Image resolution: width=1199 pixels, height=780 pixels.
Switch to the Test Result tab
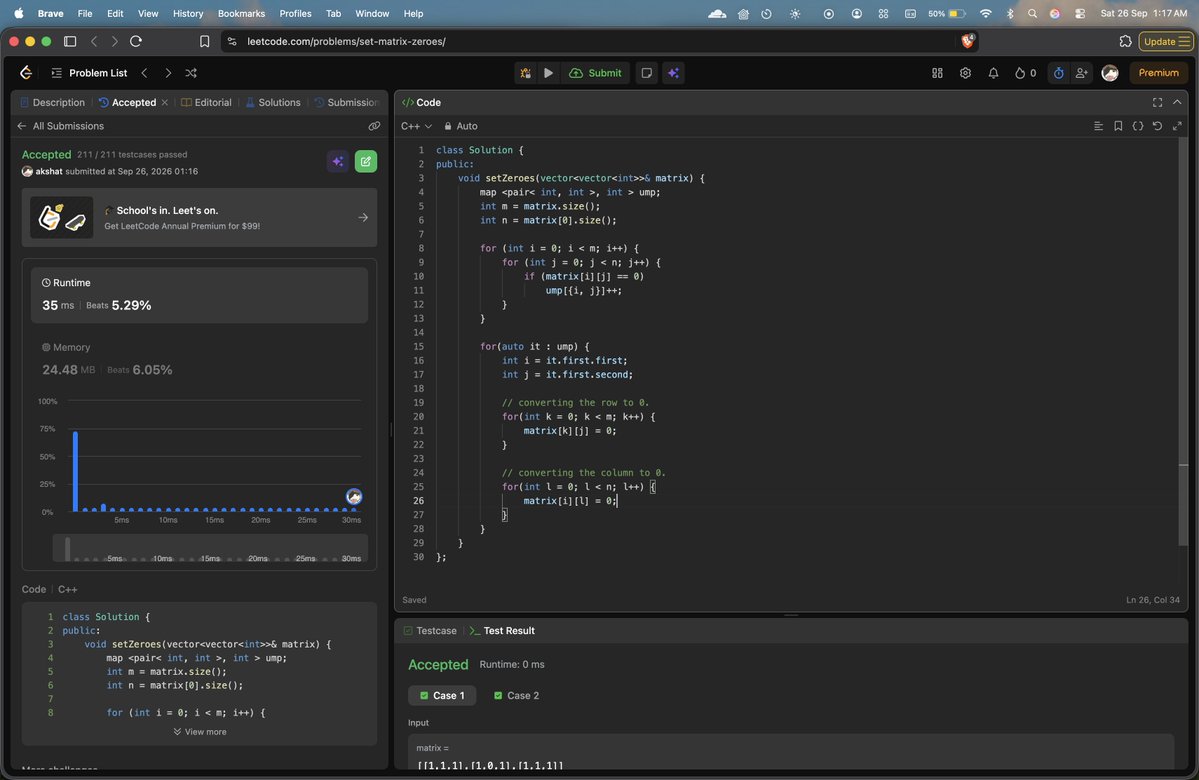[502, 631]
